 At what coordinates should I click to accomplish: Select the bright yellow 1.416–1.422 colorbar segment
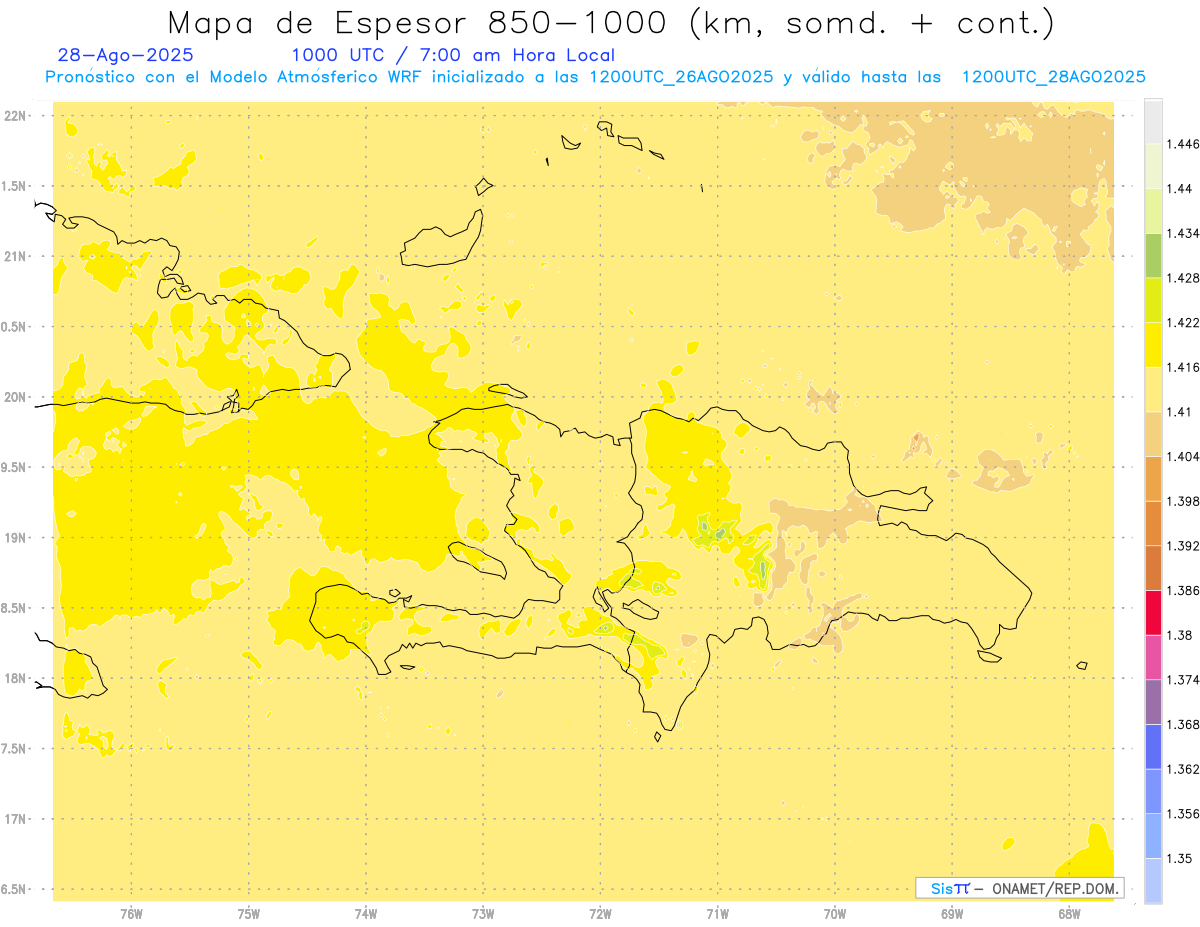(x=1153, y=345)
